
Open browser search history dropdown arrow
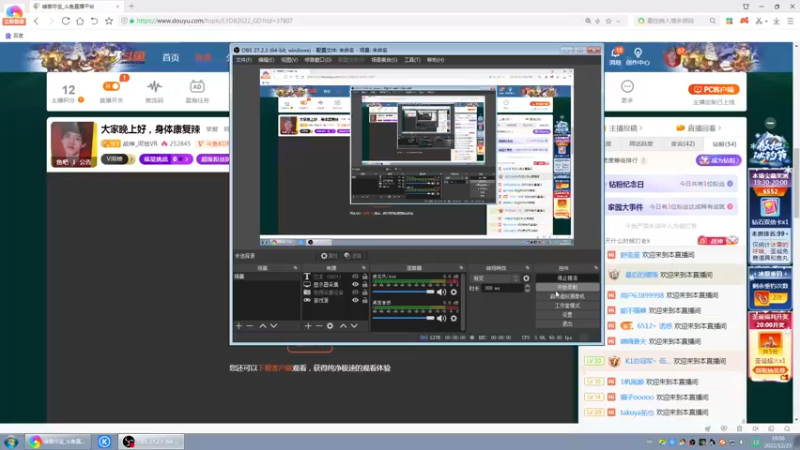[618, 21]
